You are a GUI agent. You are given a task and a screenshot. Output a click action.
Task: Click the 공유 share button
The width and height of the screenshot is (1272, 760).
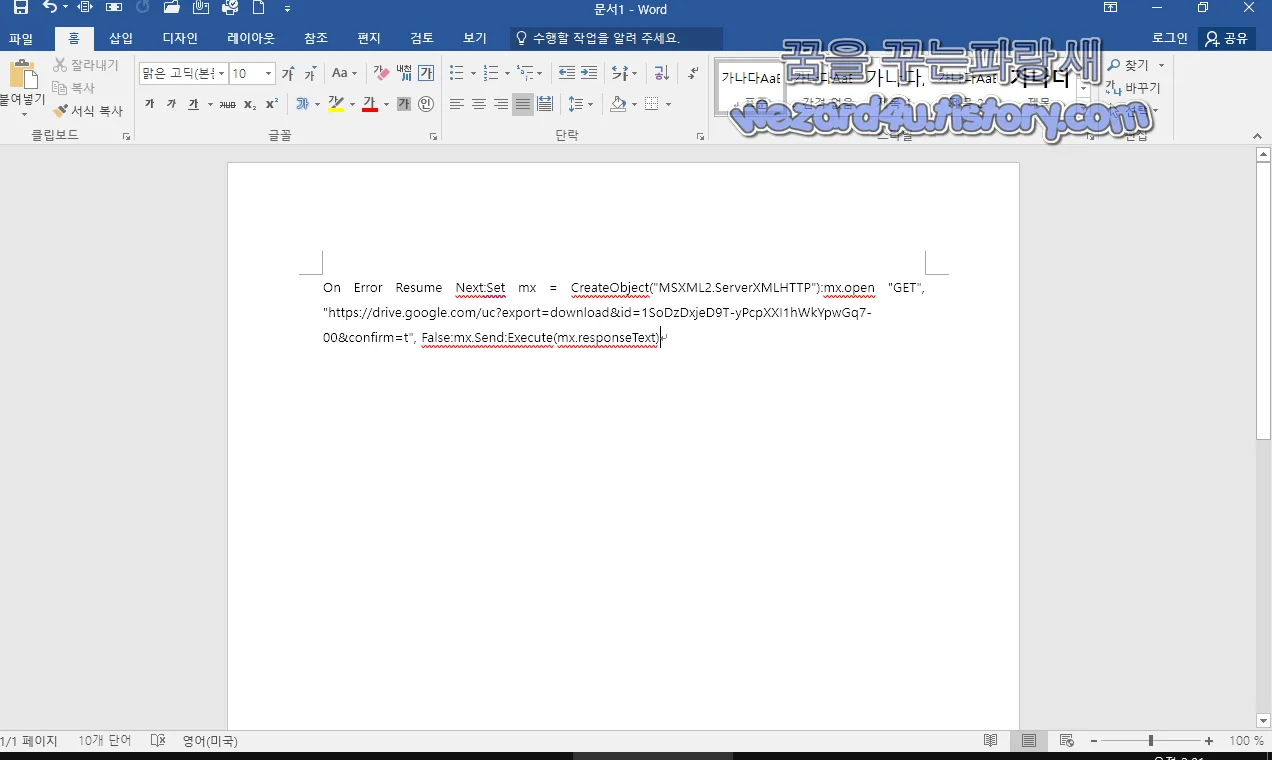[x=1227, y=38]
